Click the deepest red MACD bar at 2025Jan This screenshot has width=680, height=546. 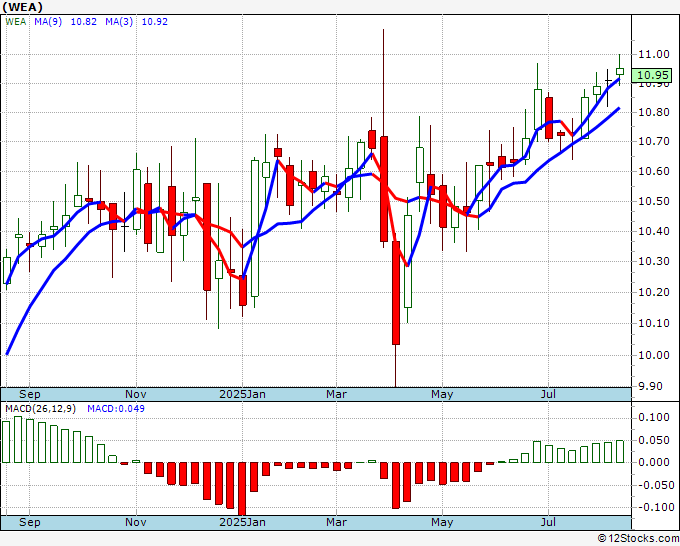(242, 489)
